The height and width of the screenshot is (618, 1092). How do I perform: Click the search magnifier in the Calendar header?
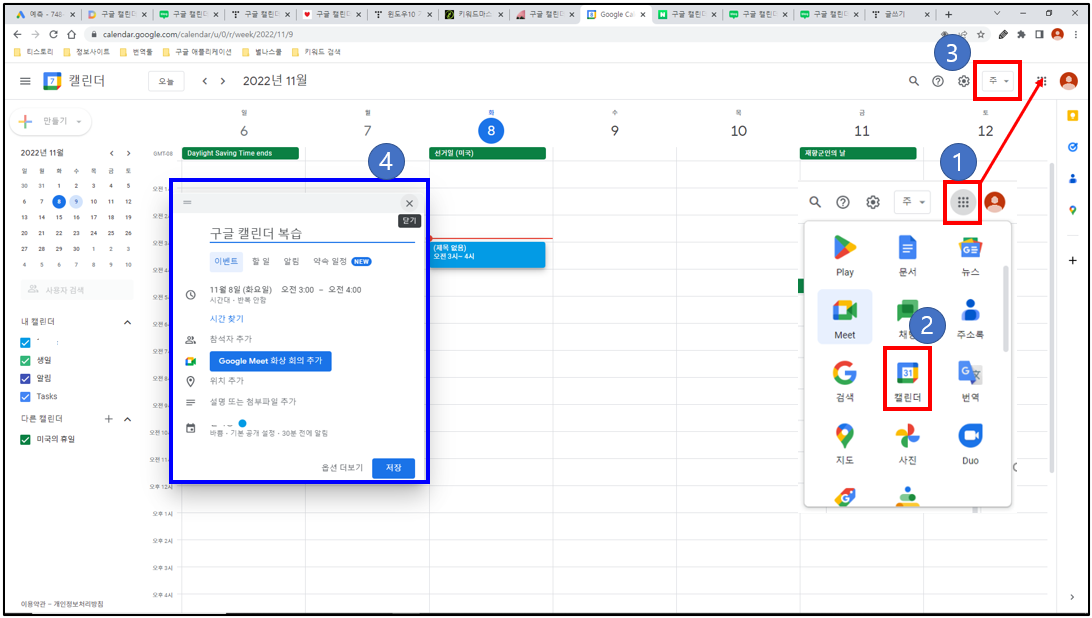coord(913,81)
